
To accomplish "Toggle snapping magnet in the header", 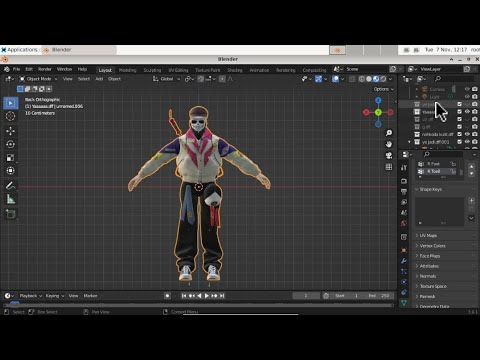I will [201, 79].
